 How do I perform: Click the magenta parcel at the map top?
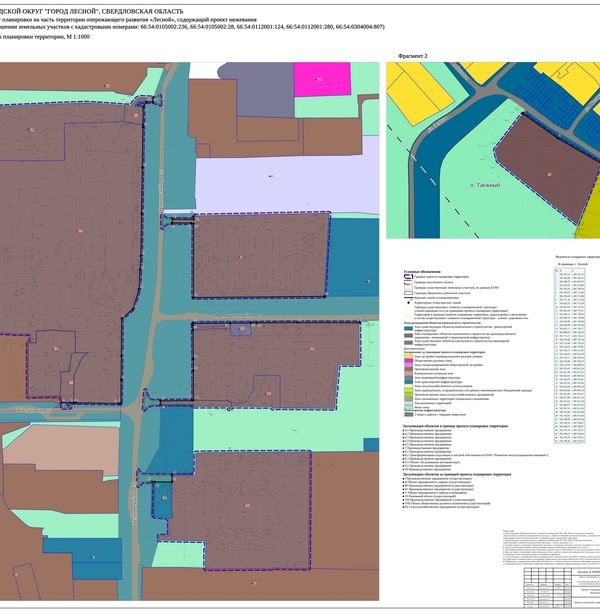pyautogui.click(x=322, y=79)
